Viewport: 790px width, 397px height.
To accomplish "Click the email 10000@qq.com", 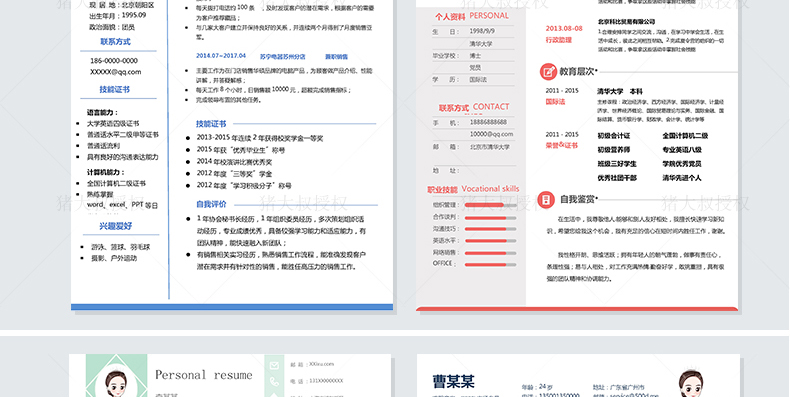I will [x=491, y=135].
